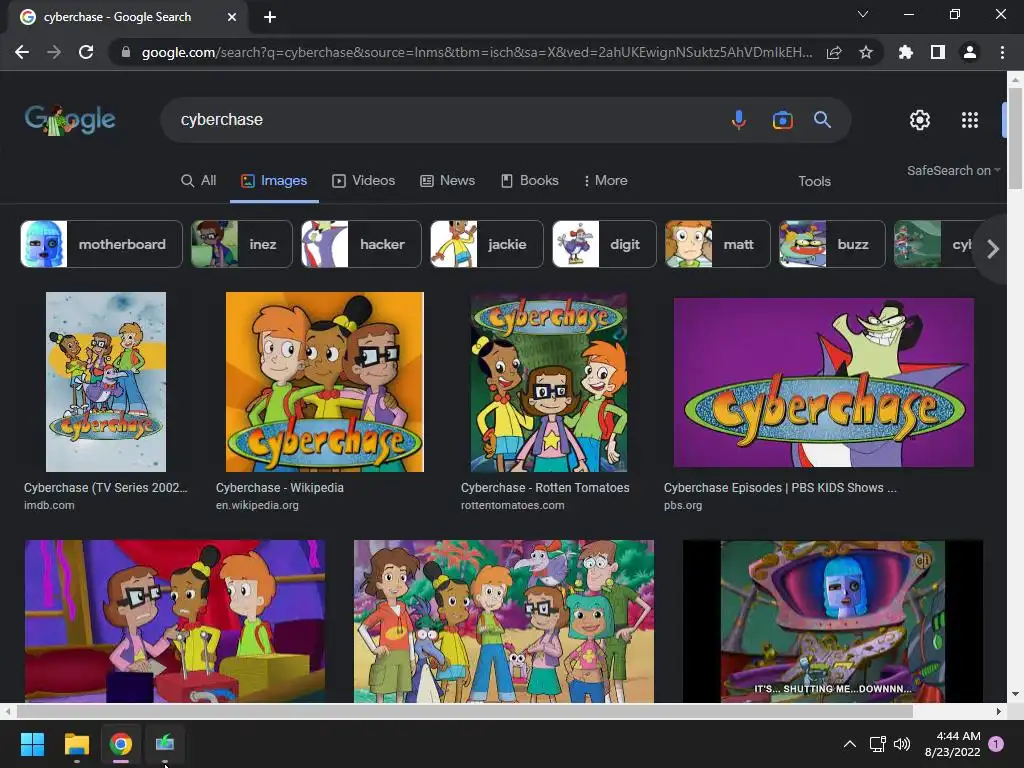
Task: Open the PBS Hacker logo thumbnail
Action: coord(824,383)
